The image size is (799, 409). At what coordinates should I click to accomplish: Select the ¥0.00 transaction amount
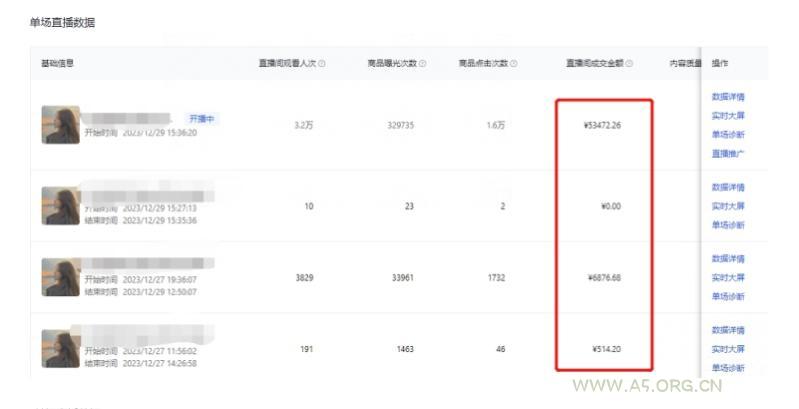(610, 206)
